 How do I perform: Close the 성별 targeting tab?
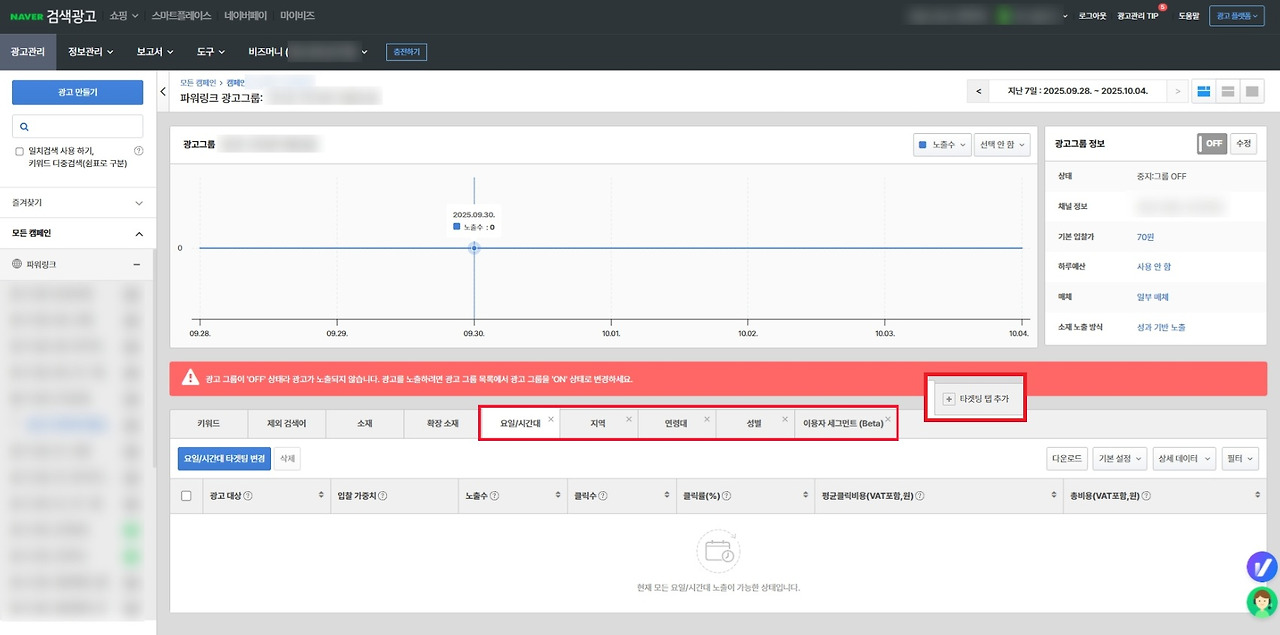[x=785, y=419]
